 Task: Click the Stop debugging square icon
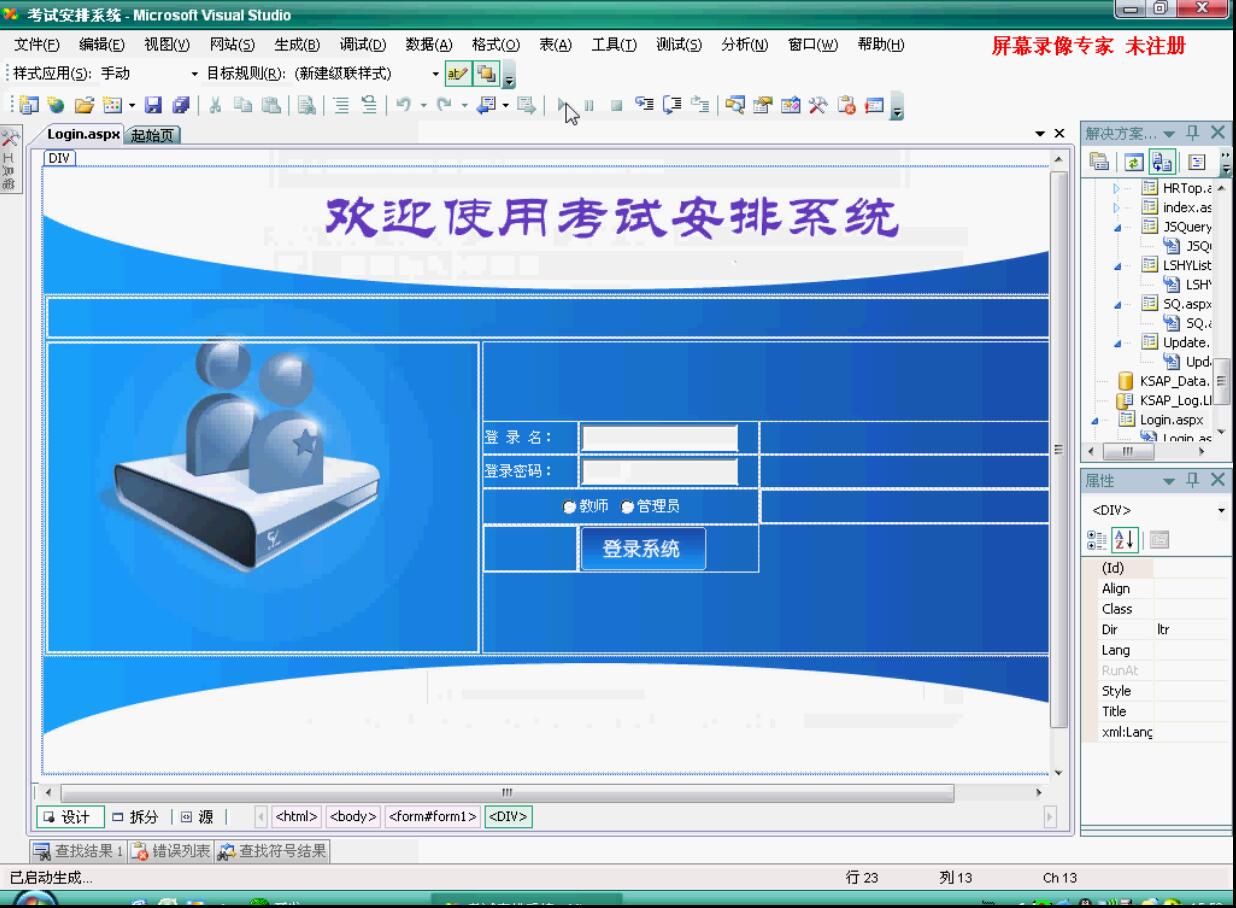[x=617, y=105]
